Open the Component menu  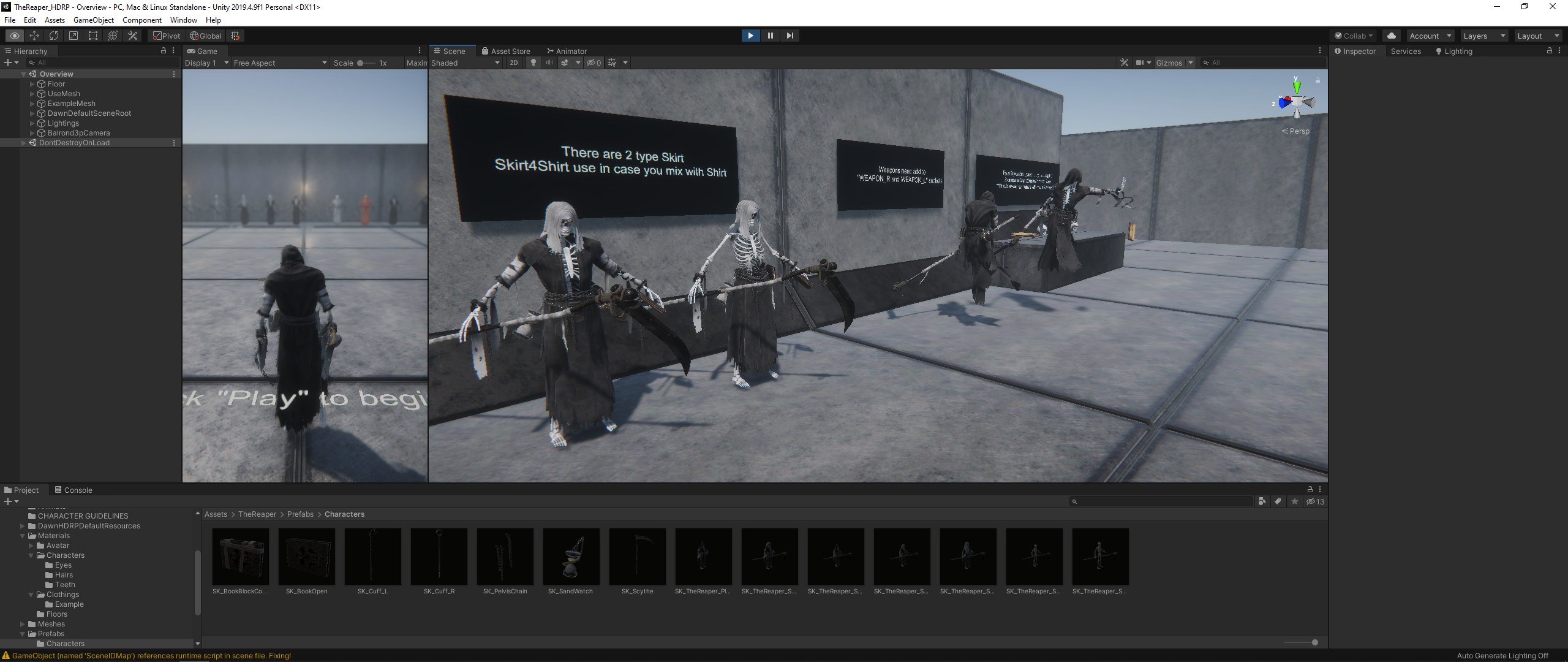pos(141,20)
